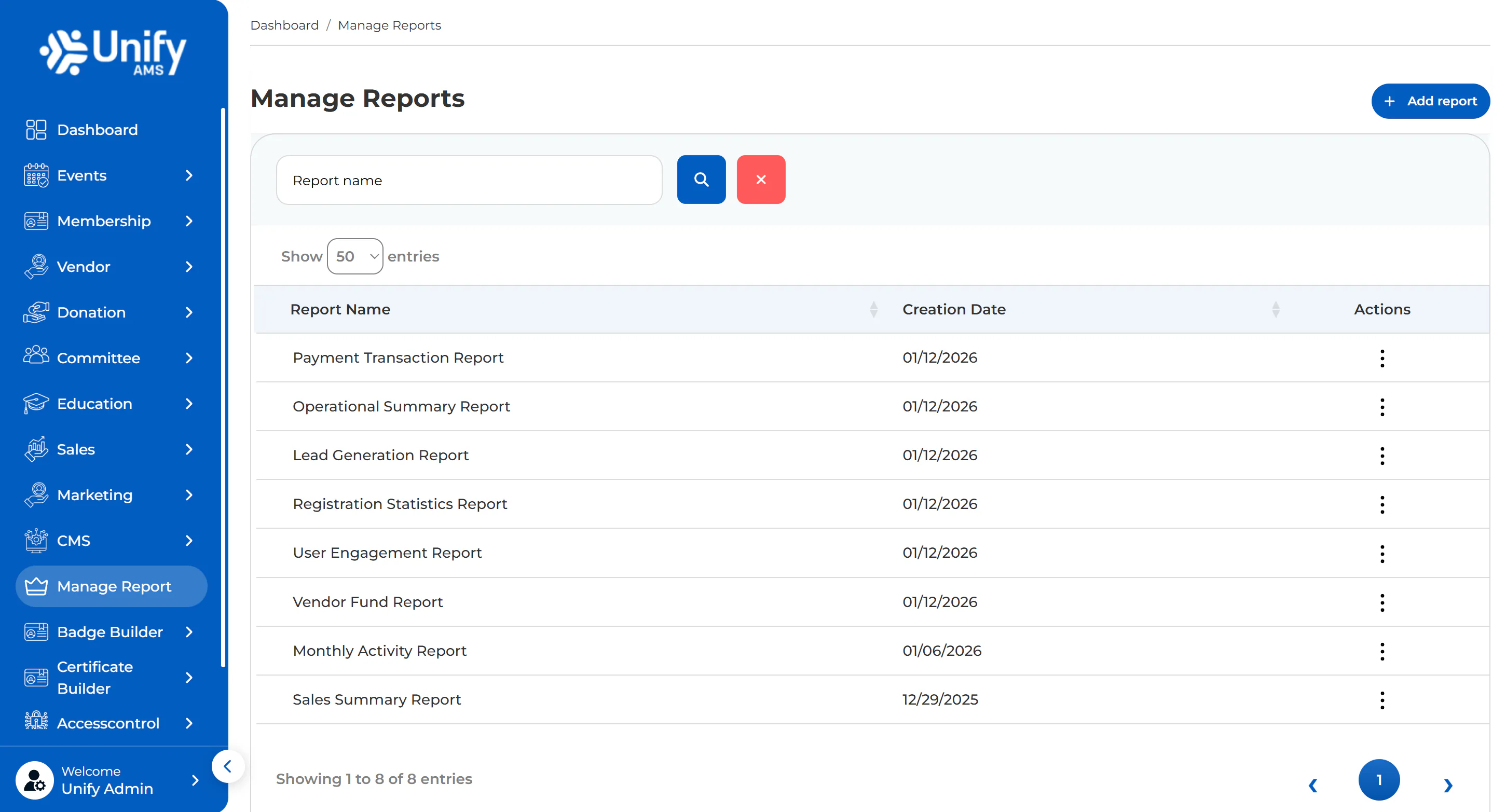Click the Add report button
The height and width of the screenshot is (812, 1506).
tap(1430, 101)
